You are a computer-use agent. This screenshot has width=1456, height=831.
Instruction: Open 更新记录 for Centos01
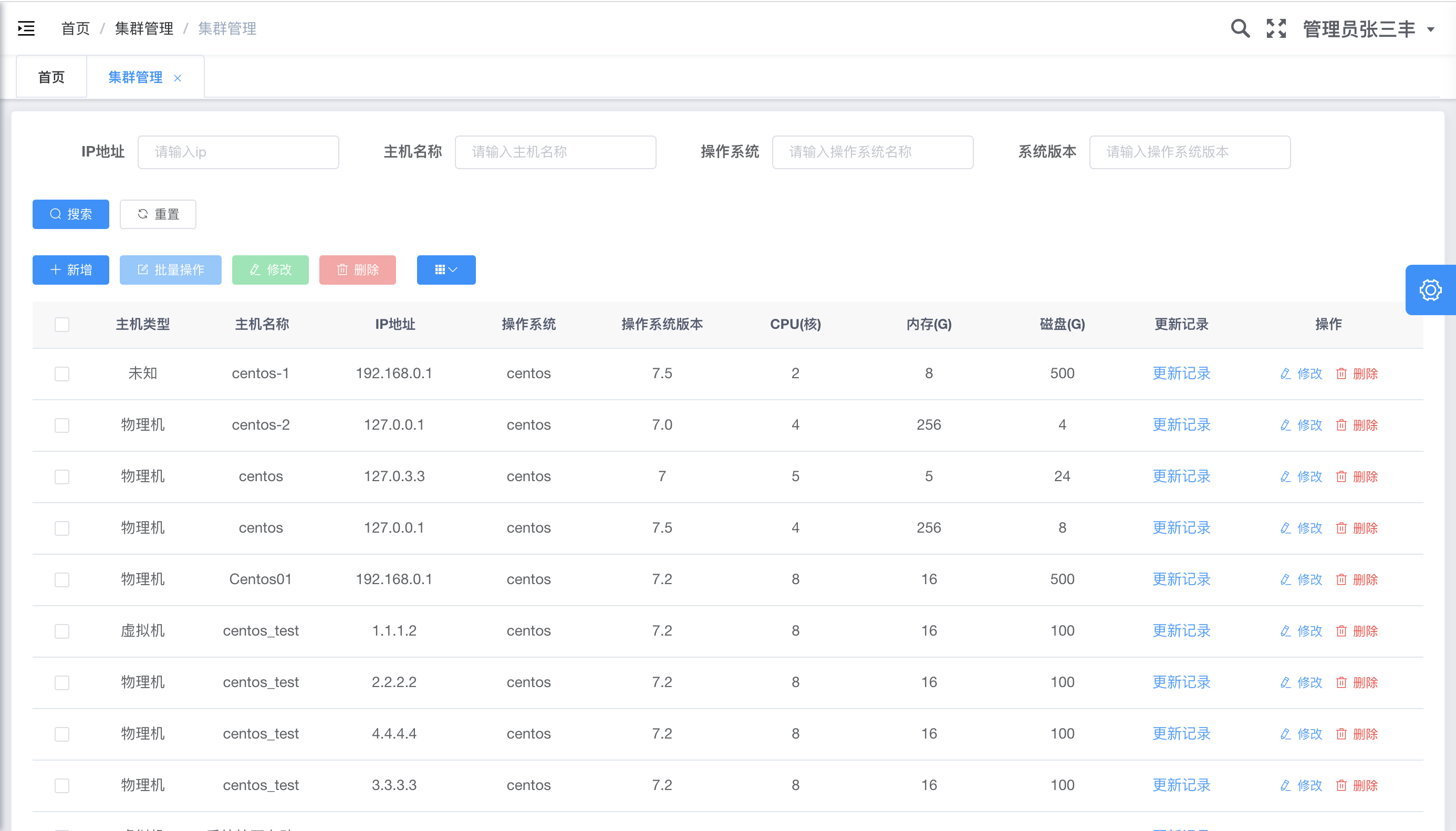(1181, 579)
